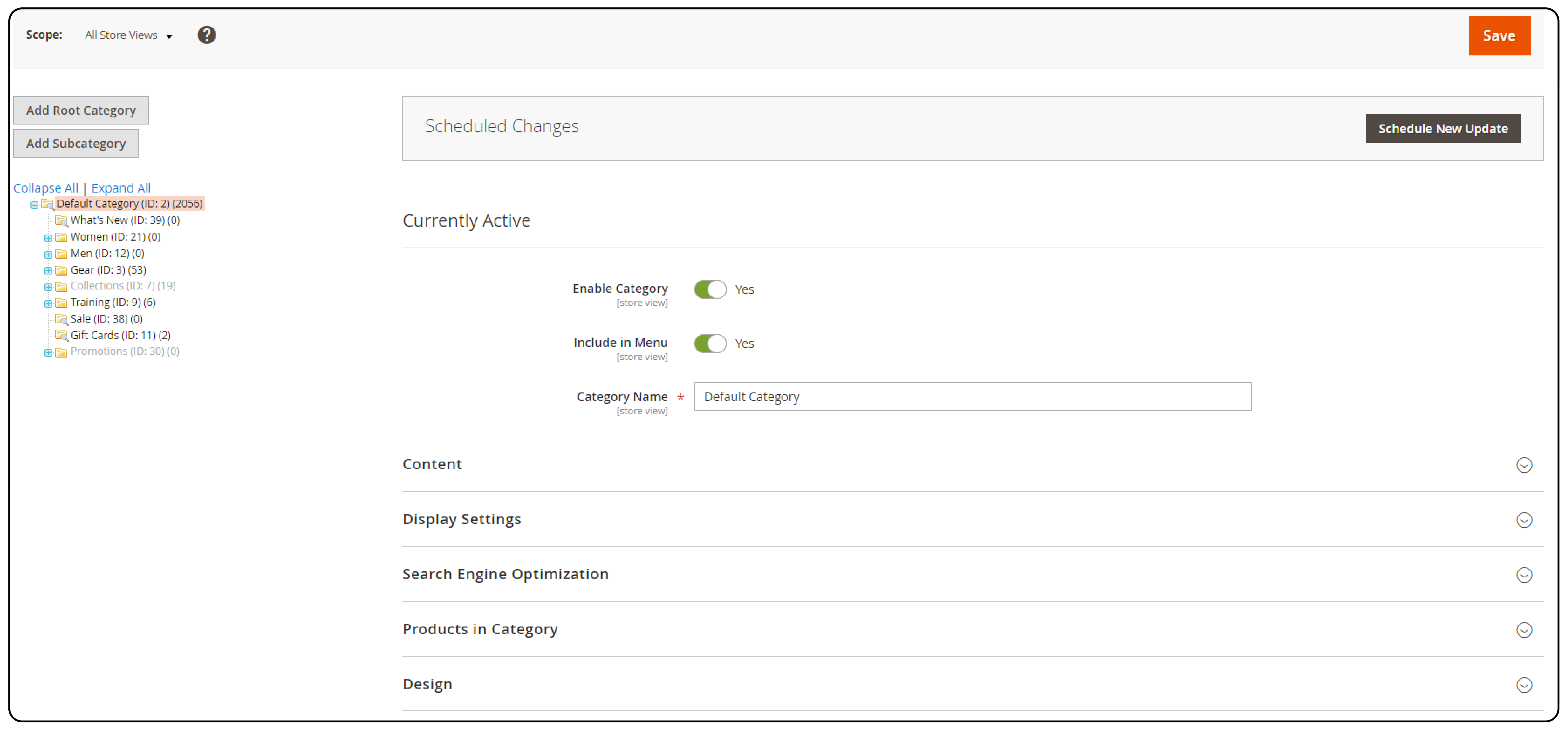Select Gift Cards (ID: 11) tree item
The height and width of the screenshot is (730, 1568).
point(120,335)
